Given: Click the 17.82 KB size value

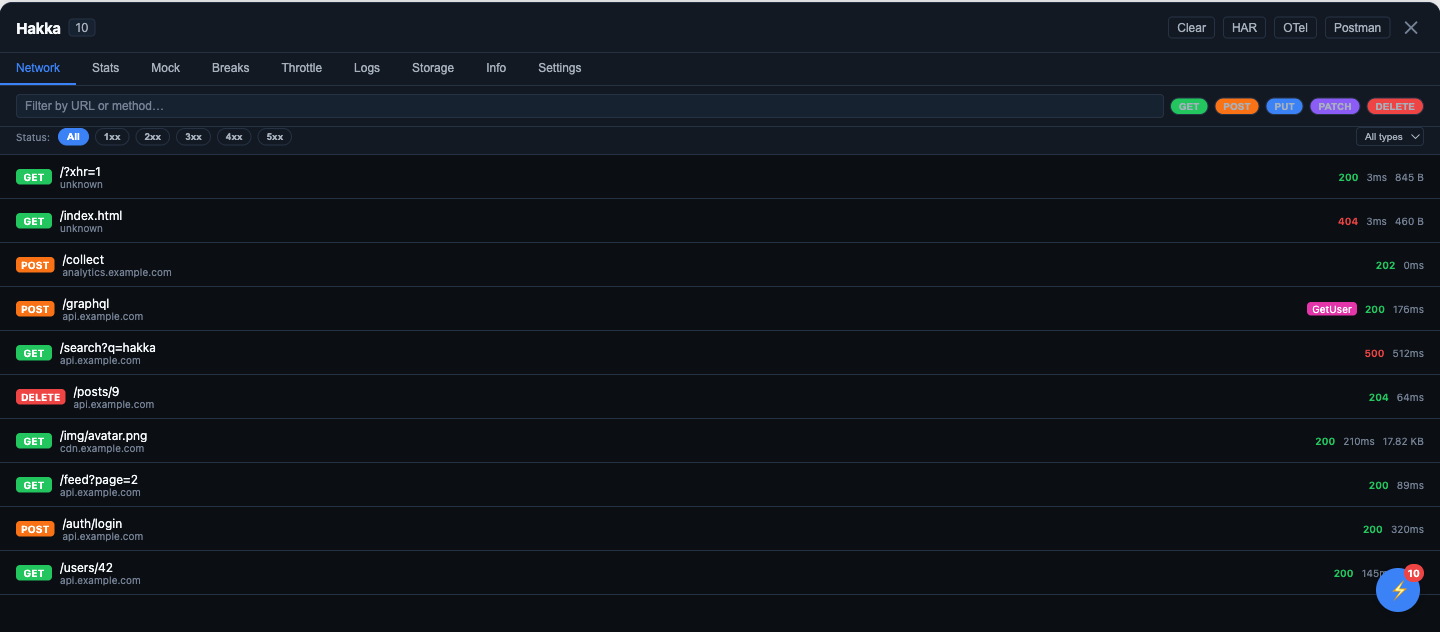Looking at the screenshot, I should pyautogui.click(x=1403, y=441).
